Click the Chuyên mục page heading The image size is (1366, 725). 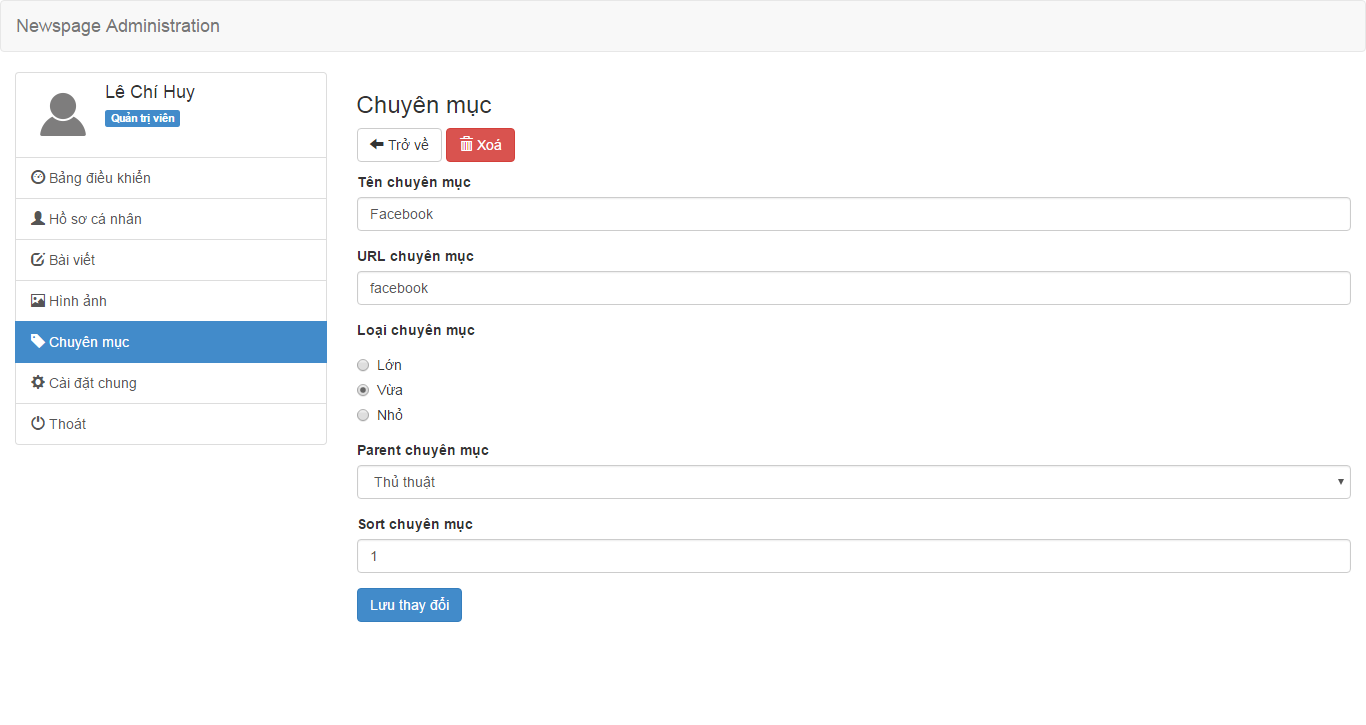click(424, 105)
